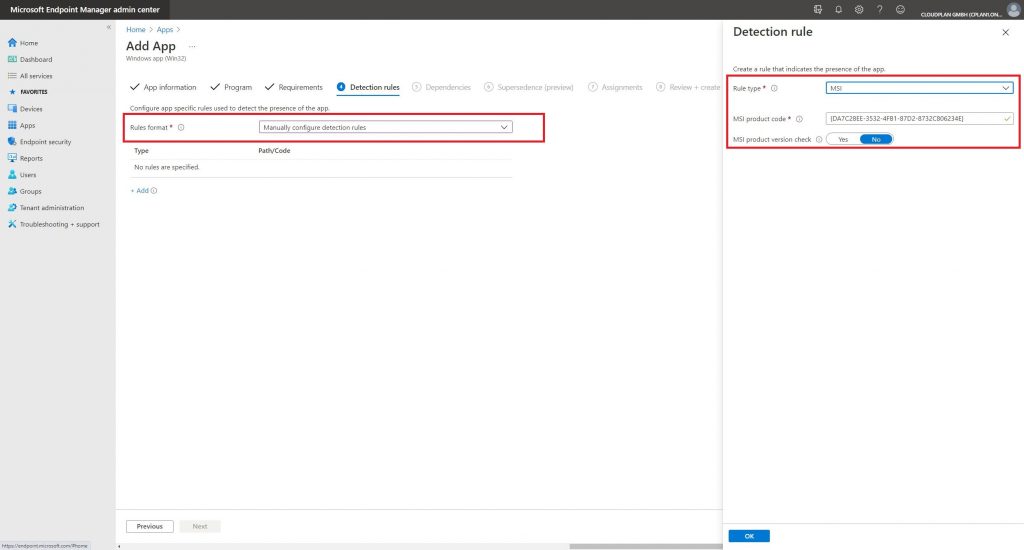Screen dimensions: 1024x550
Task: Click the Next button
Action: [x=200, y=526]
